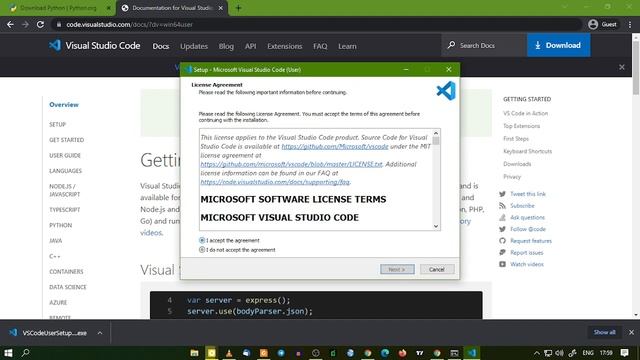
Task: Open the LICENSE.txt link in the agreement
Action: tap(291, 164)
